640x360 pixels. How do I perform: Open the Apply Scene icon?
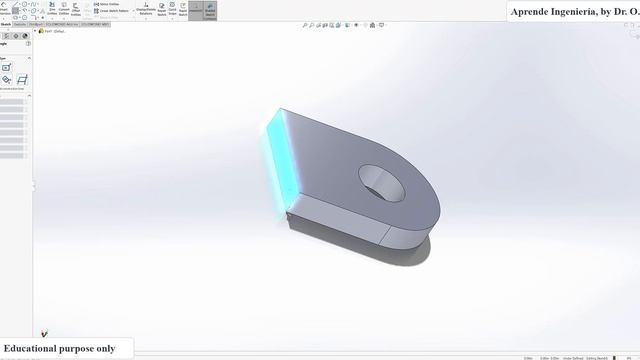pos(372,25)
